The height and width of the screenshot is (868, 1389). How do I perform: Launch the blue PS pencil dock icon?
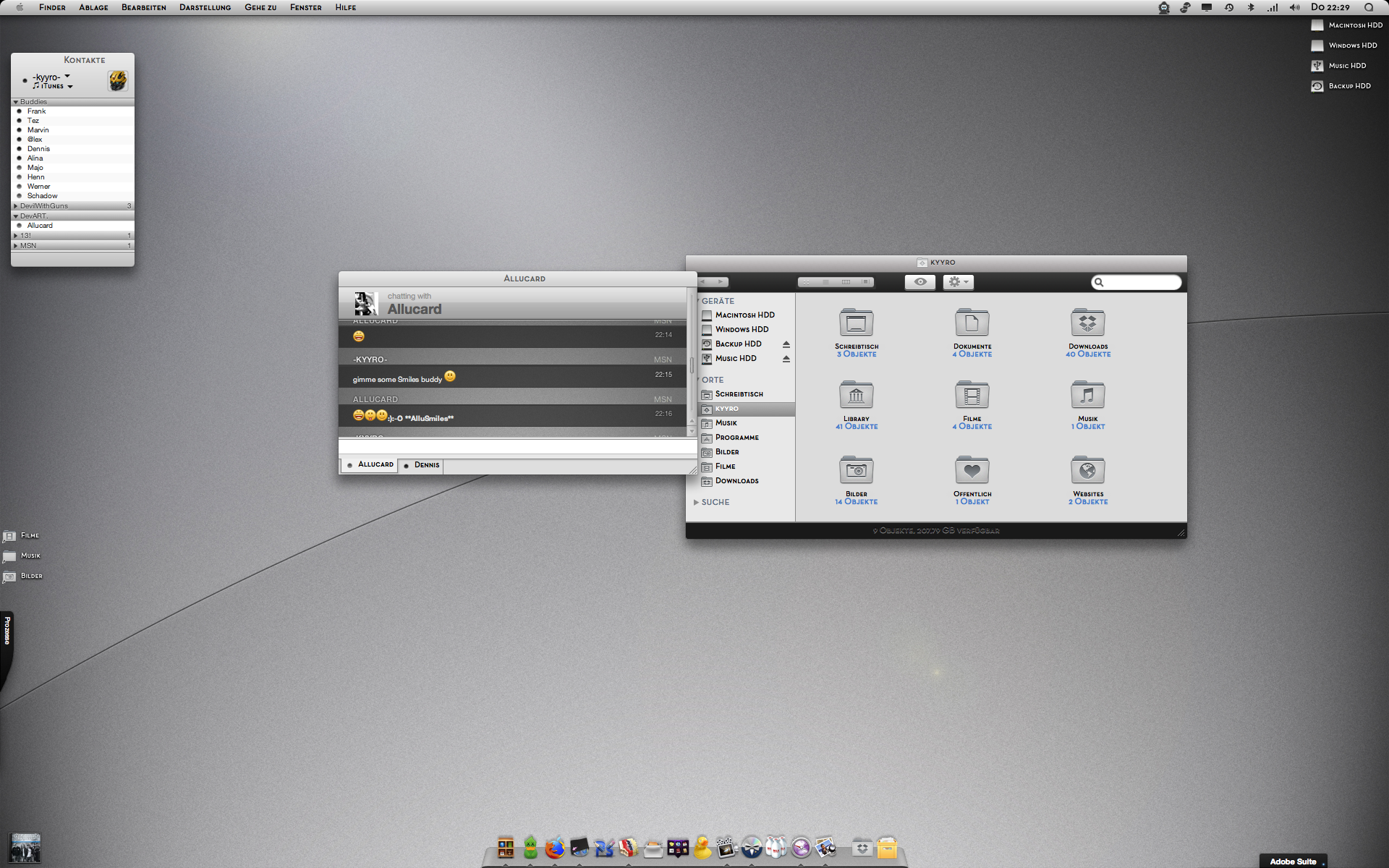(x=604, y=847)
